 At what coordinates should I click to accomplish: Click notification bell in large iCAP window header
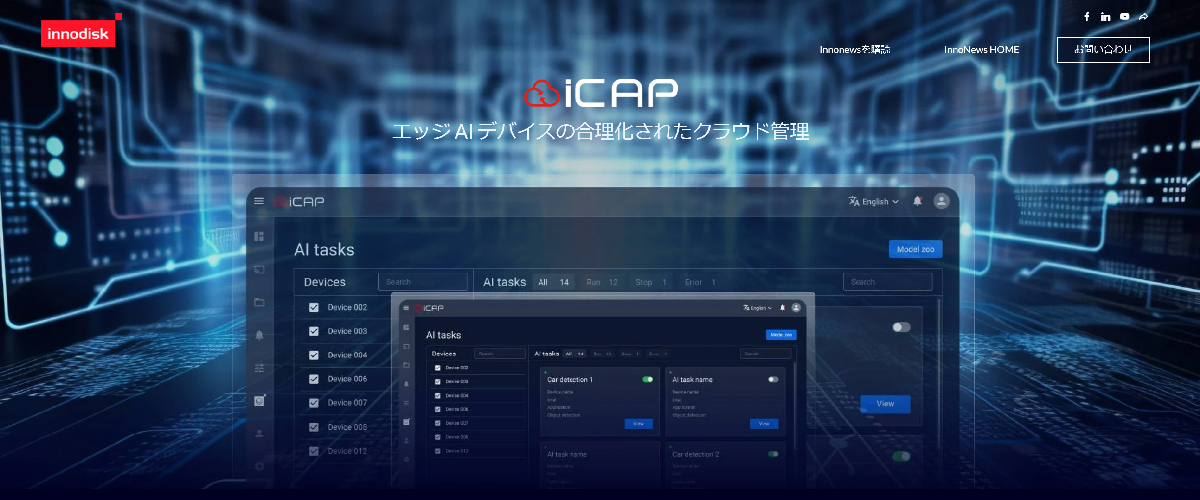tap(917, 201)
